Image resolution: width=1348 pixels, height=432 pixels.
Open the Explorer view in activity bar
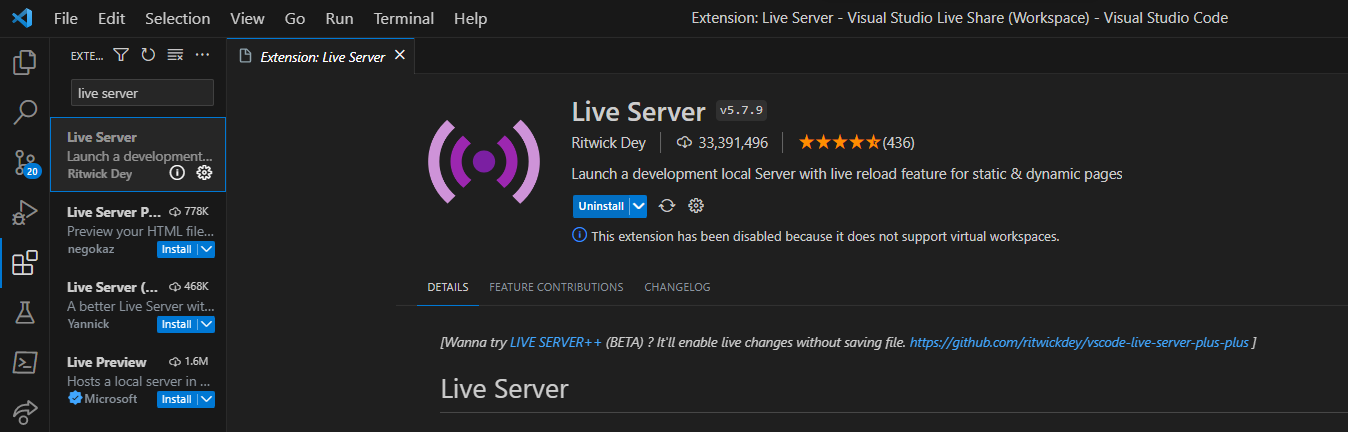coord(24,64)
